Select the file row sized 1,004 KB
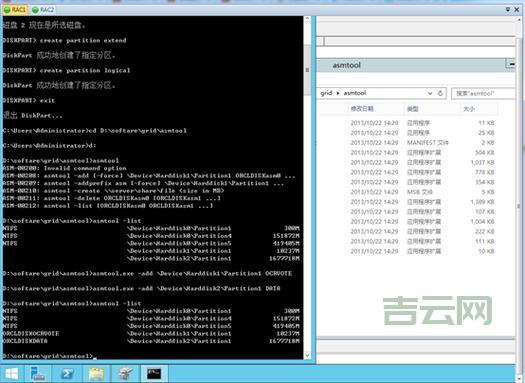 pyautogui.click(x=408, y=222)
